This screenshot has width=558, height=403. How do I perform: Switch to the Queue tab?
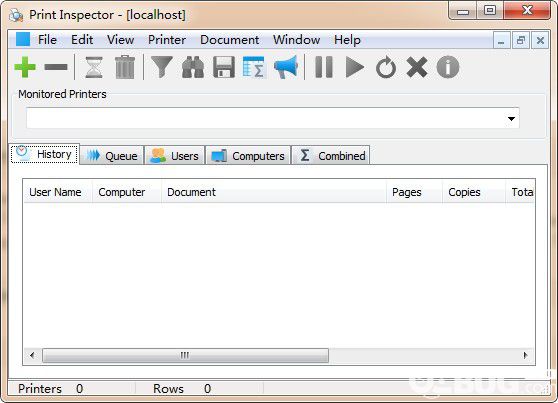pyautogui.click(x=112, y=156)
